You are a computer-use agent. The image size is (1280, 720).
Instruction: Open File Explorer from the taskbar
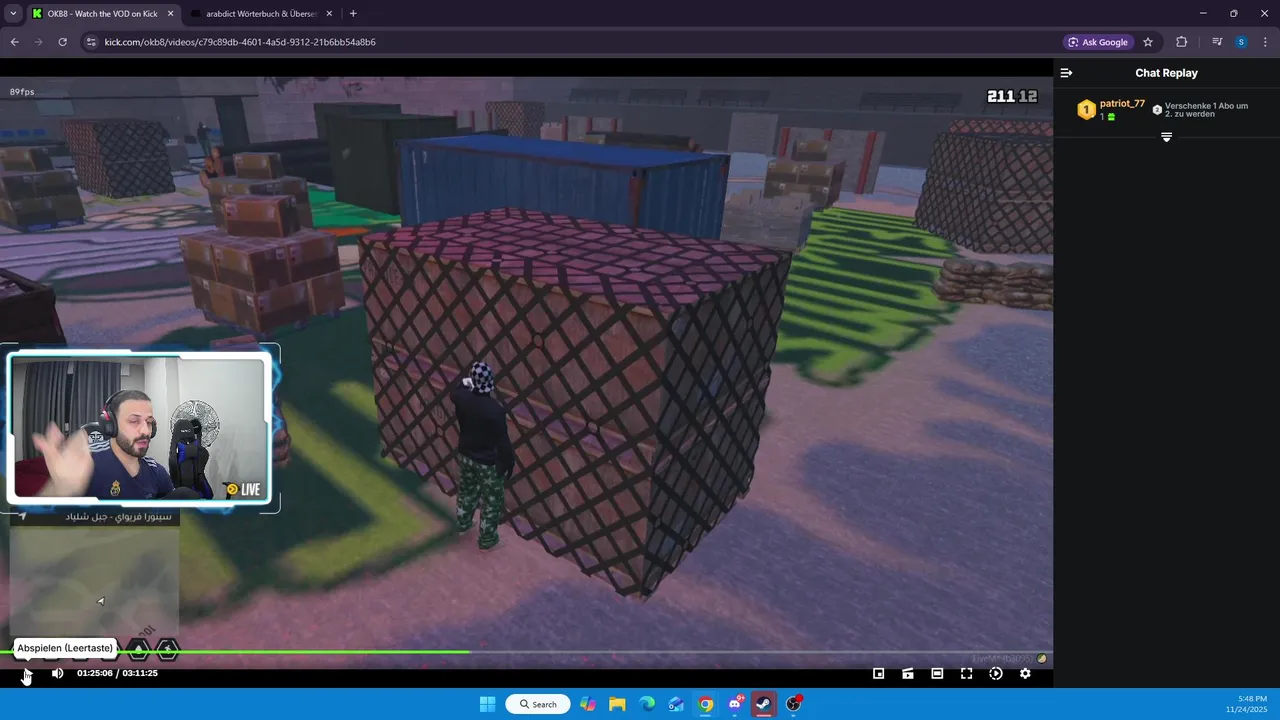tap(617, 704)
